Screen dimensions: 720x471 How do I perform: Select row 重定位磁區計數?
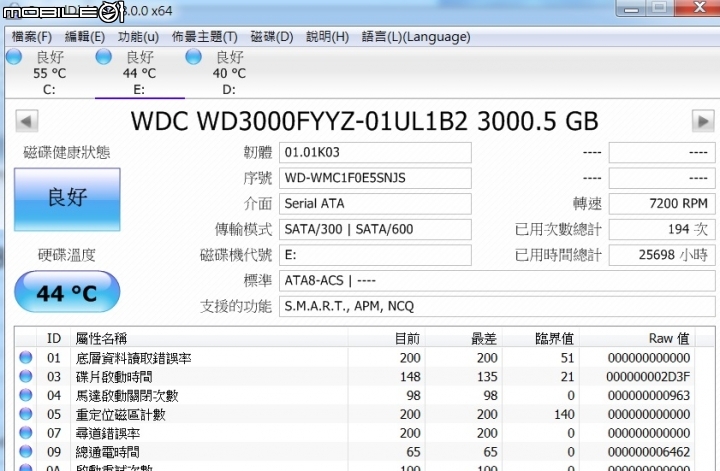(x=354, y=414)
